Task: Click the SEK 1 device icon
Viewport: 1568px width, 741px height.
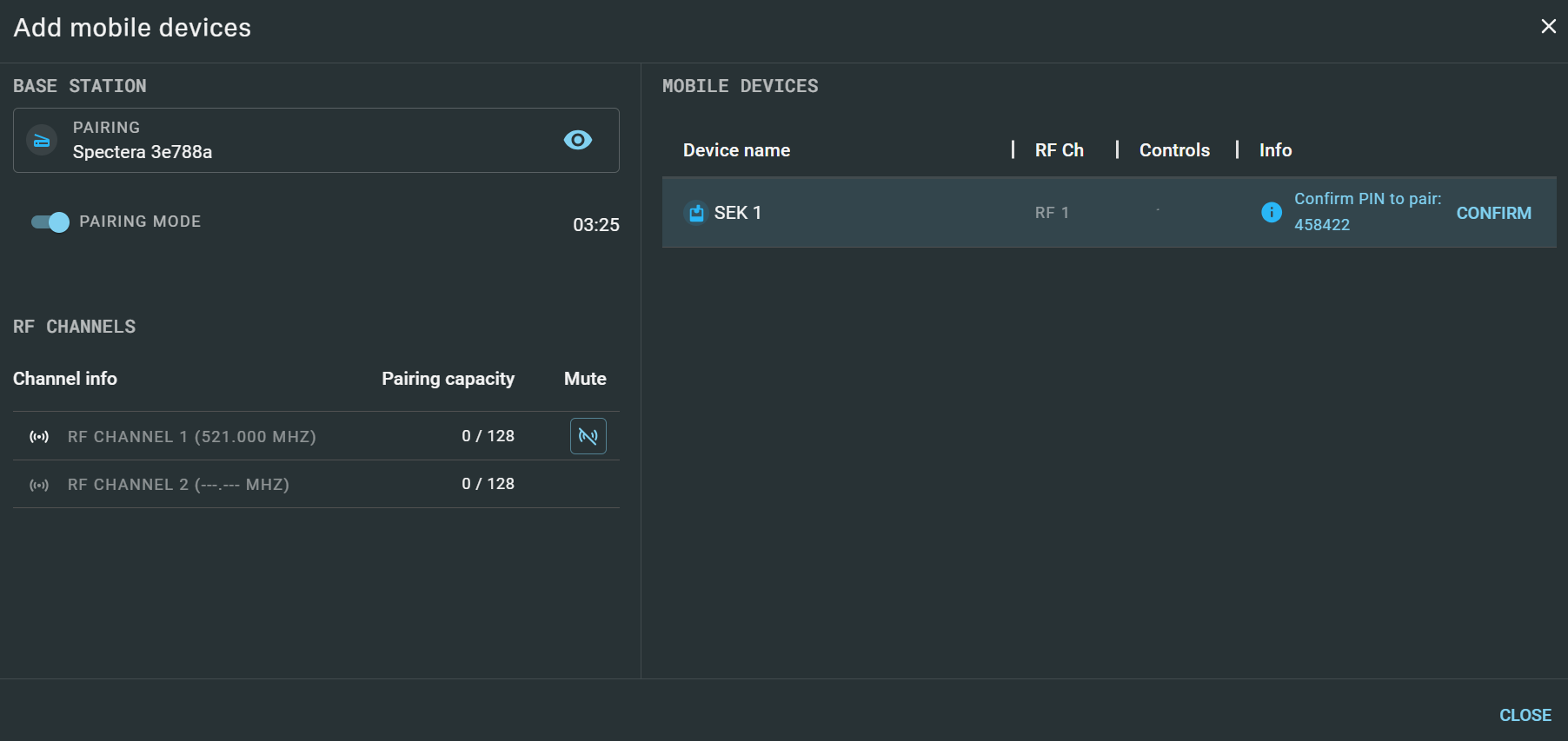Action: click(696, 213)
